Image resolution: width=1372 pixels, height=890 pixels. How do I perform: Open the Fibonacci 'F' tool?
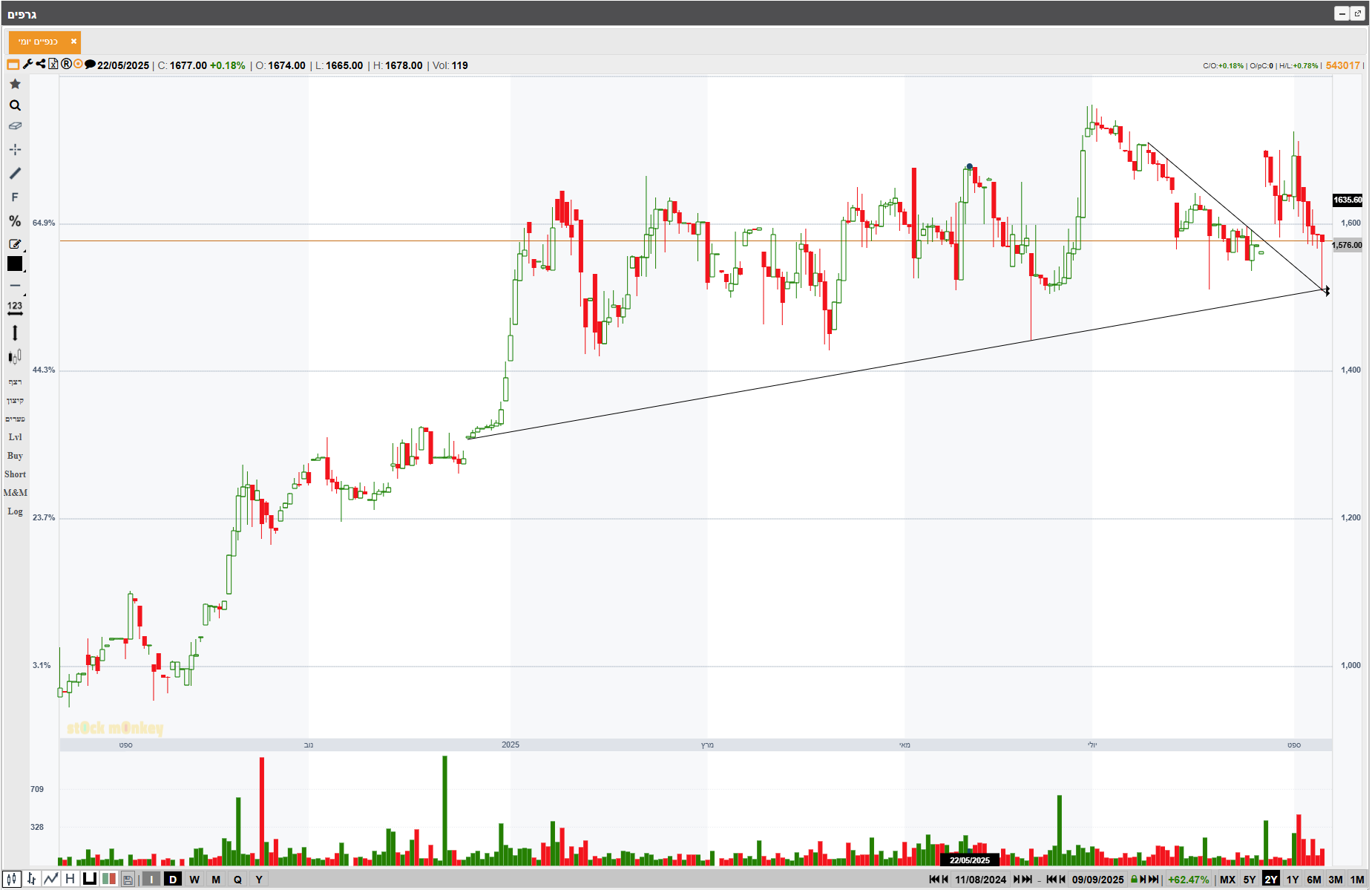(15, 197)
